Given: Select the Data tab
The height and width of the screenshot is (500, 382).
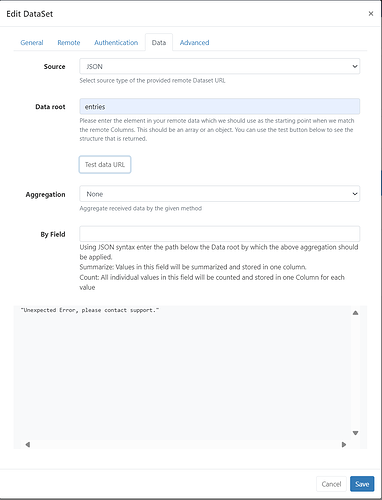Looking at the screenshot, I should coord(159,43).
